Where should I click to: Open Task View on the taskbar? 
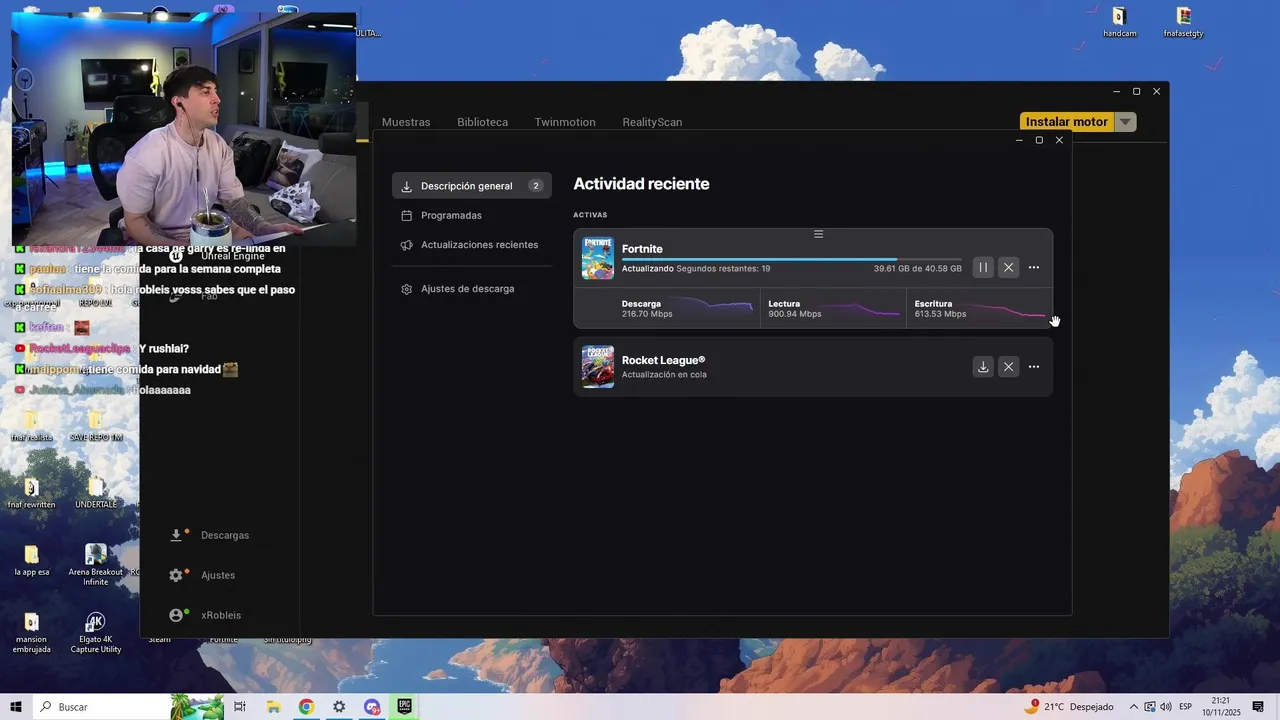pyautogui.click(x=240, y=707)
